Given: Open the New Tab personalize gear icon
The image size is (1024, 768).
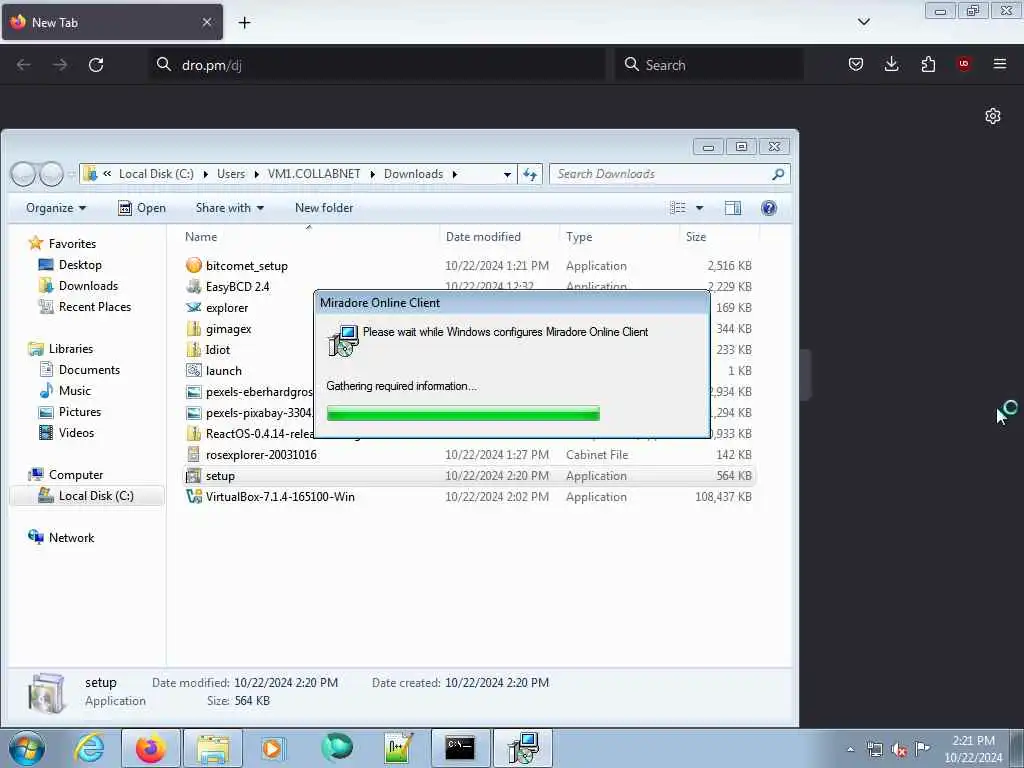Looking at the screenshot, I should (993, 116).
